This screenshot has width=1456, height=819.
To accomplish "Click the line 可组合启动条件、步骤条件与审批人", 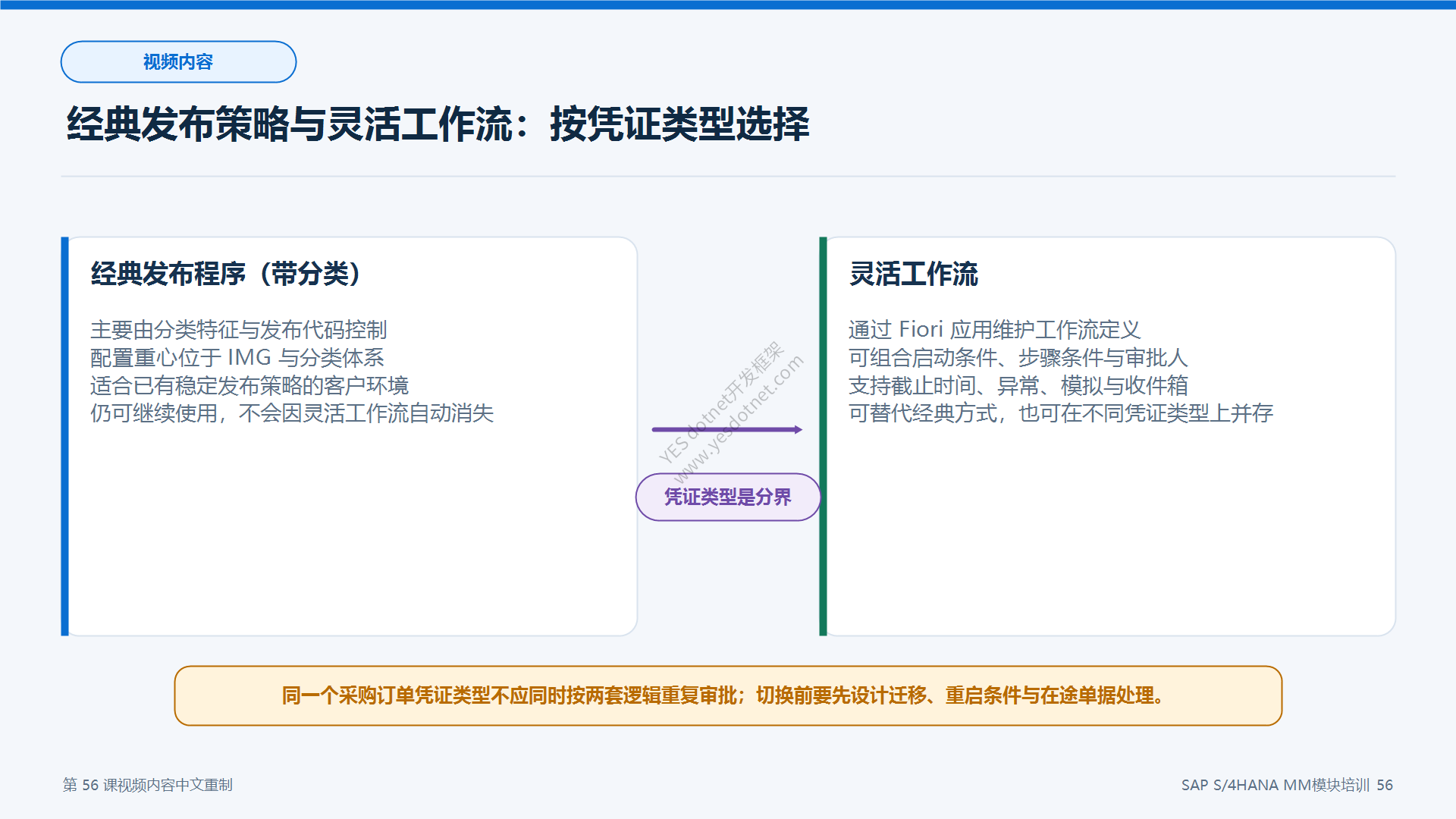I will point(1018,358).
